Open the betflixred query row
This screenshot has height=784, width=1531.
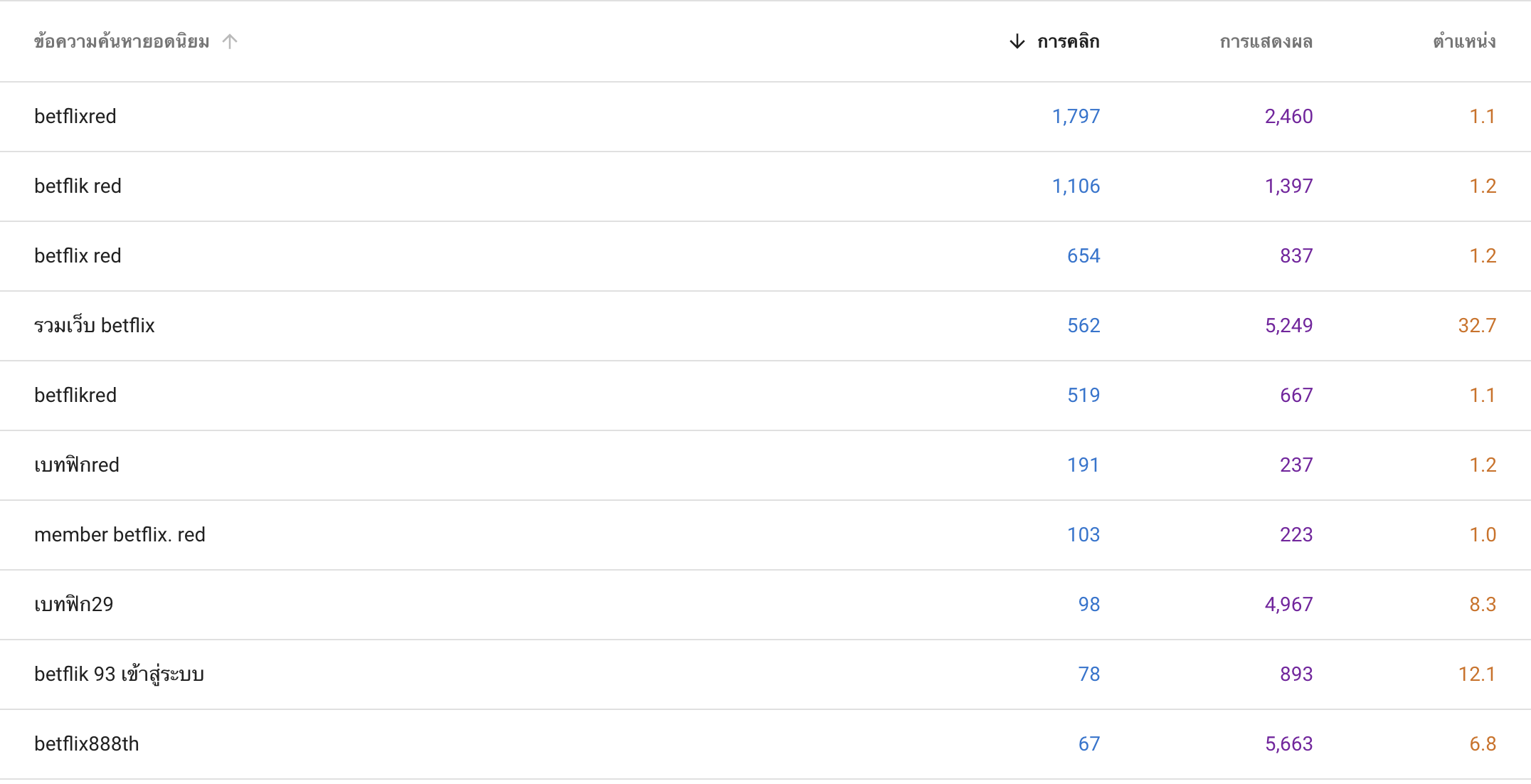[x=765, y=117]
